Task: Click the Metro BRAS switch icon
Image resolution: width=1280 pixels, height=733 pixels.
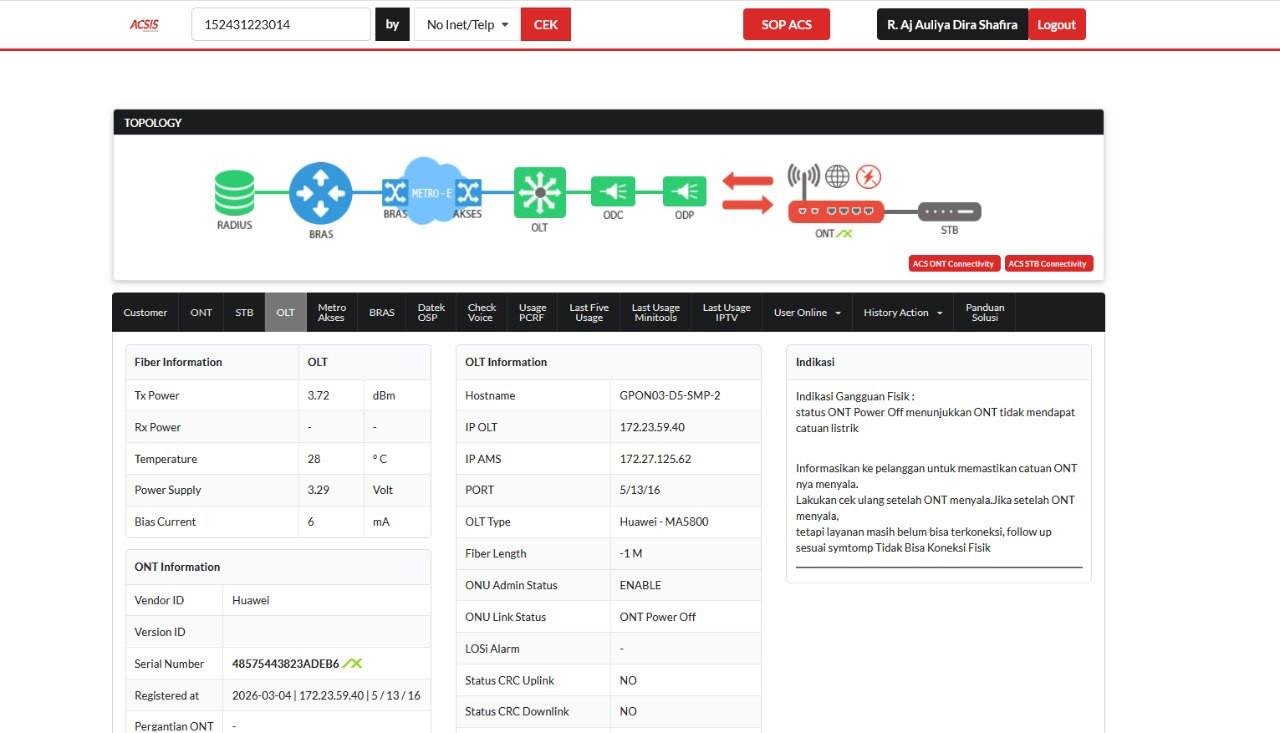Action: click(x=395, y=192)
